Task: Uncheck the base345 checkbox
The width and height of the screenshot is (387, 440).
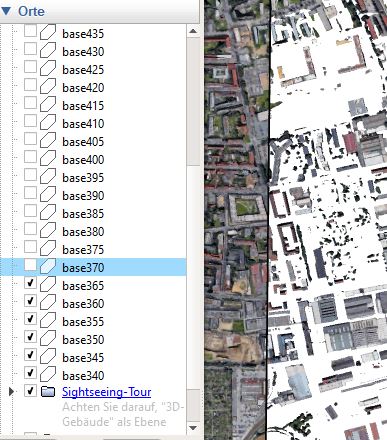Action: (30, 355)
